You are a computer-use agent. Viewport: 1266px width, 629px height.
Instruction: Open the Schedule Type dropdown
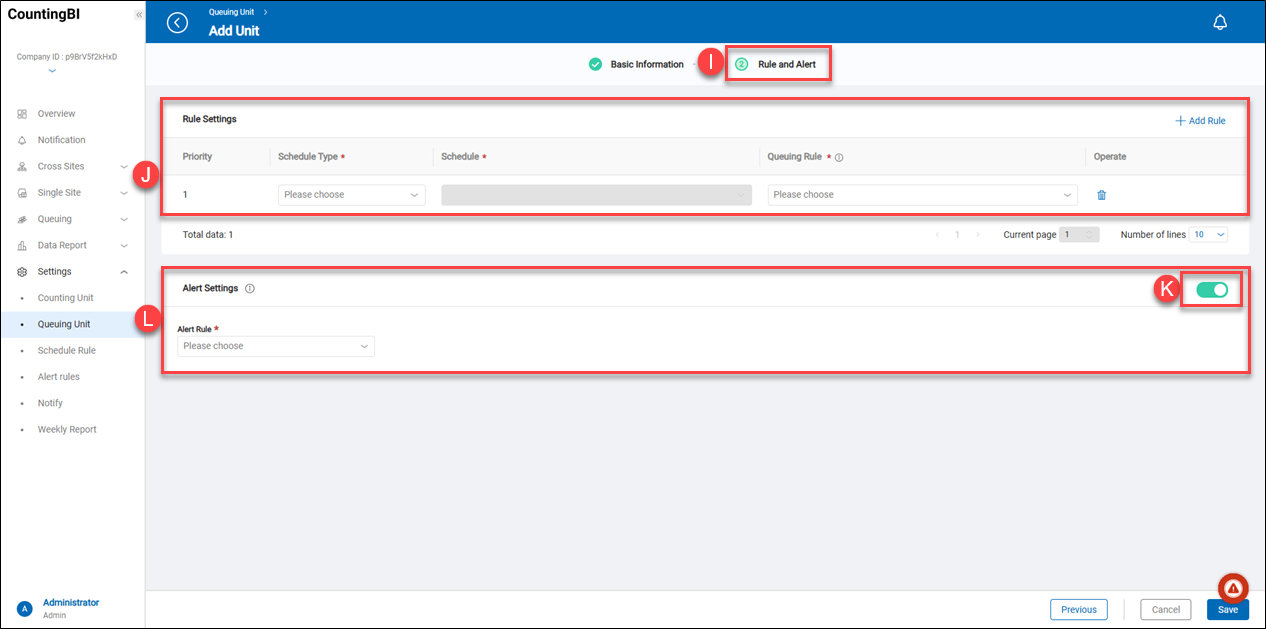(351, 195)
